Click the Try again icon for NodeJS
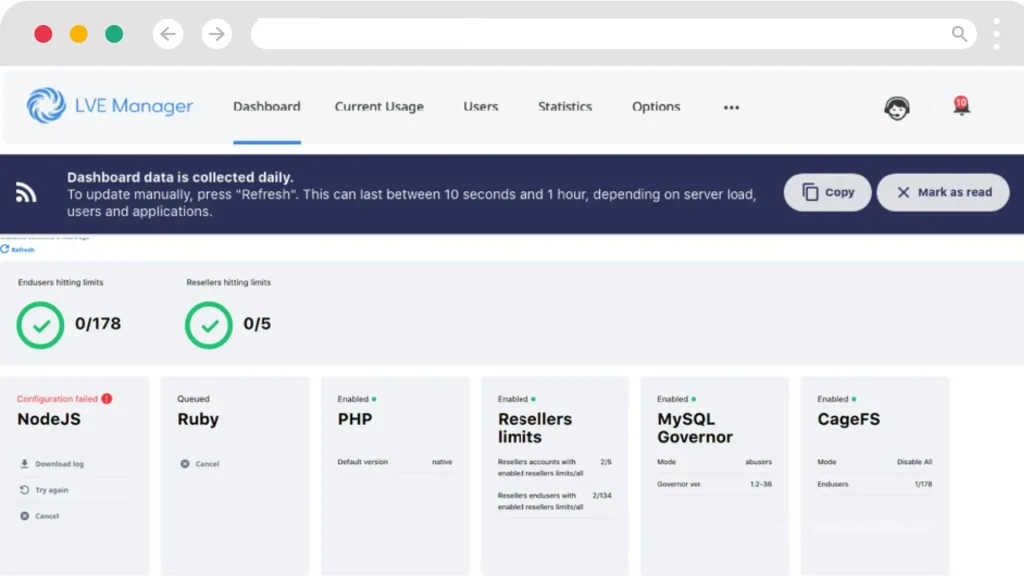The image size is (1024, 576). pyautogui.click(x=23, y=489)
